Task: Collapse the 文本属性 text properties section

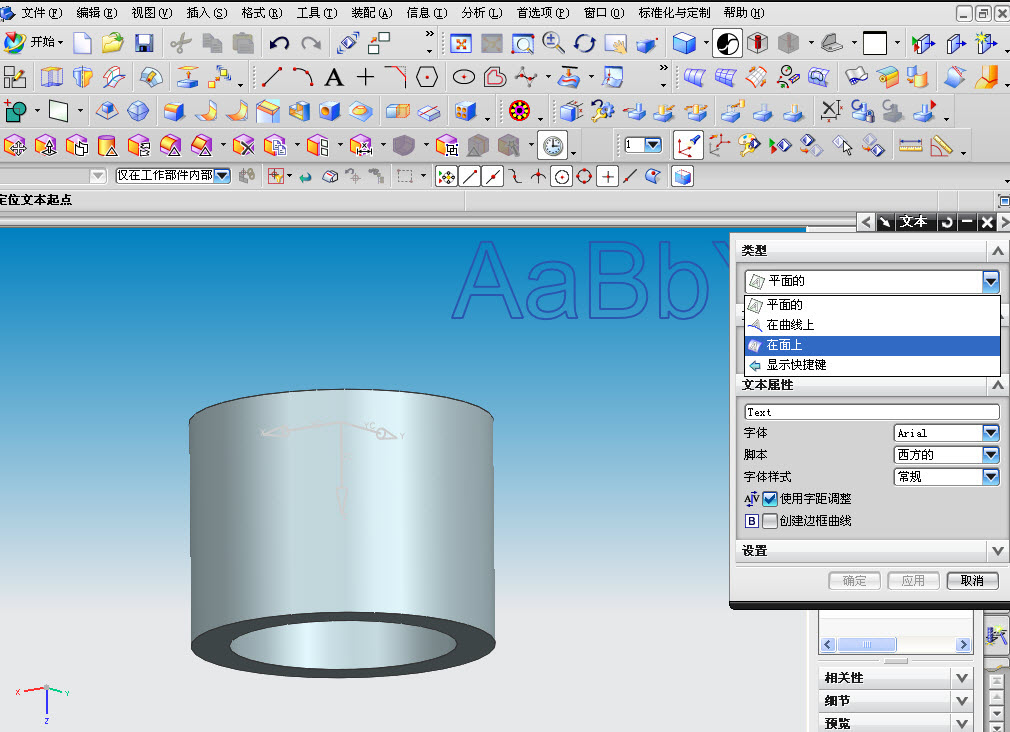Action: point(997,385)
